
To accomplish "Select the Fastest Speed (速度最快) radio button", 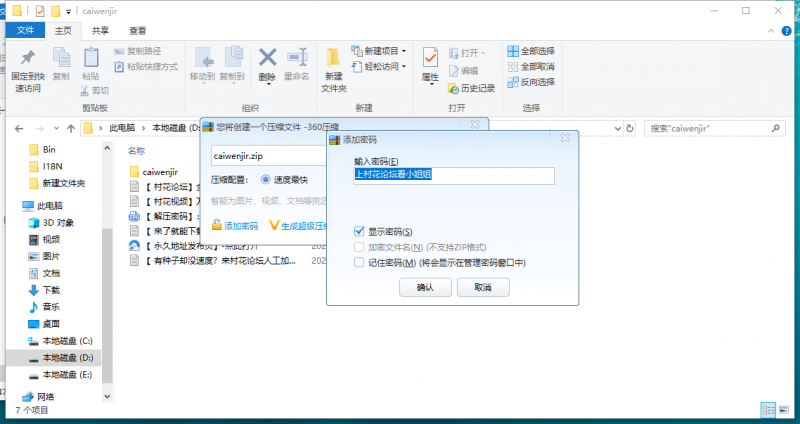I will click(x=266, y=180).
